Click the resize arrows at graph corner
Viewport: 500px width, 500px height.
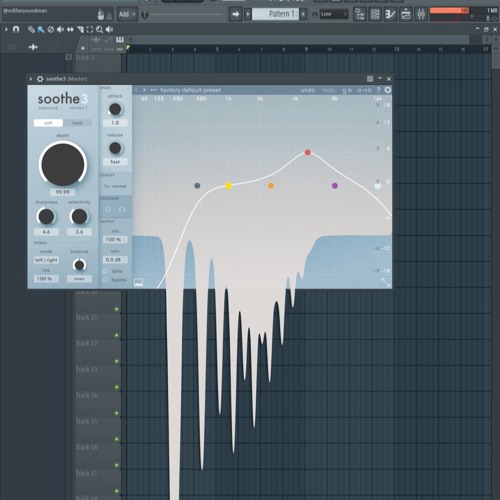click(x=386, y=282)
